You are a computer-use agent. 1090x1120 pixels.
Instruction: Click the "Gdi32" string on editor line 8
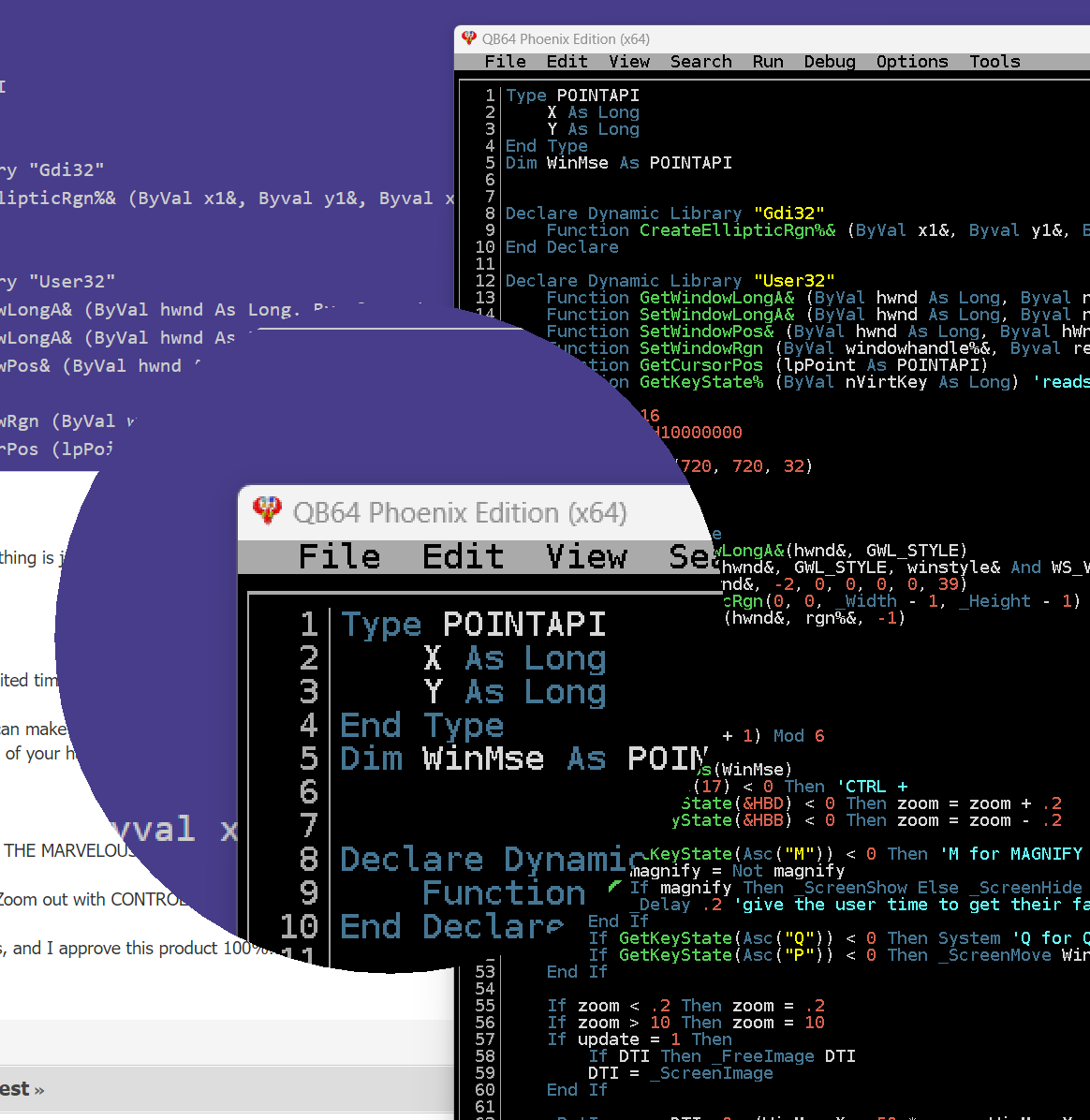[x=789, y=213]
